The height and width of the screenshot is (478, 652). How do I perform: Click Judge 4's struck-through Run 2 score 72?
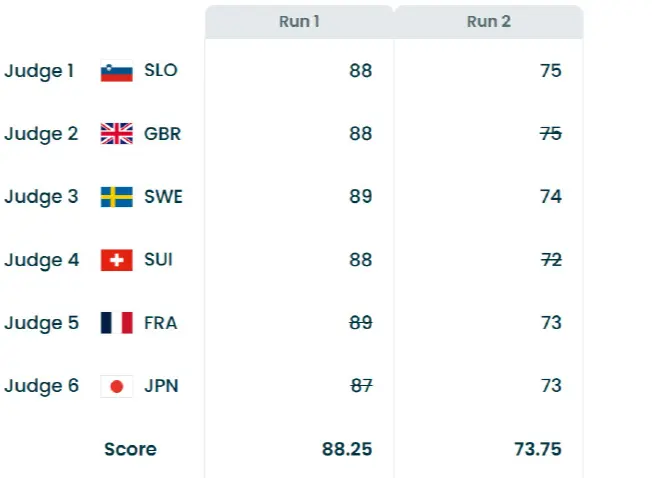(x=550, y=260)
